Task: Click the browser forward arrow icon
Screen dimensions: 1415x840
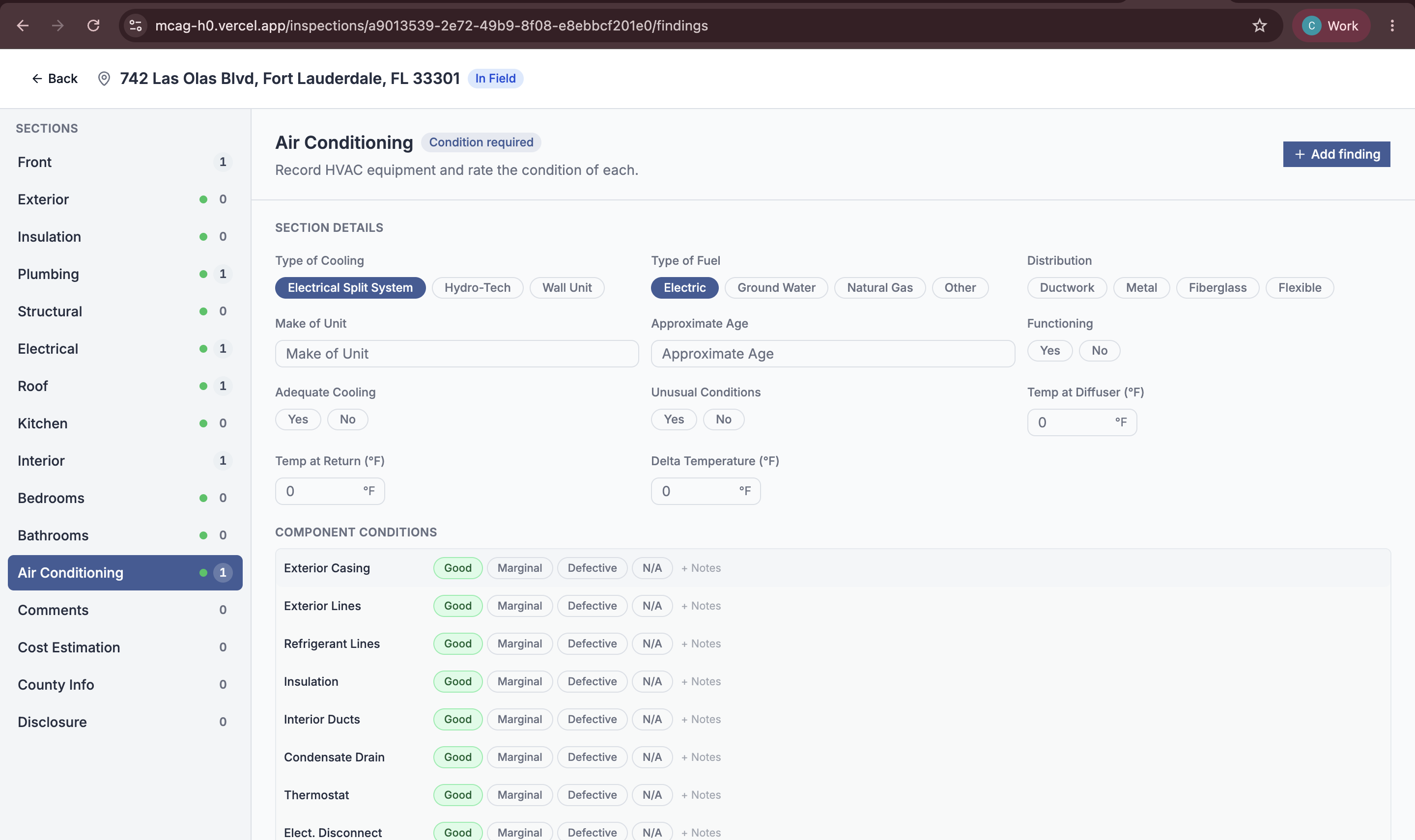Action: tap(58, 26)
